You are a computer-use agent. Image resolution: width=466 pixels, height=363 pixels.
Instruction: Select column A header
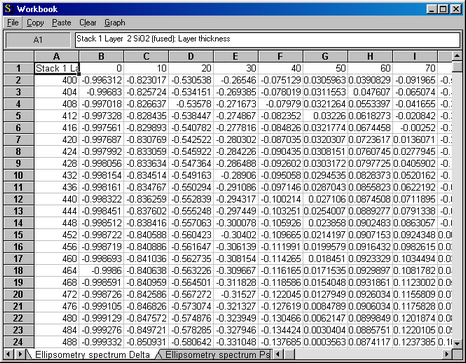[57, 56]
